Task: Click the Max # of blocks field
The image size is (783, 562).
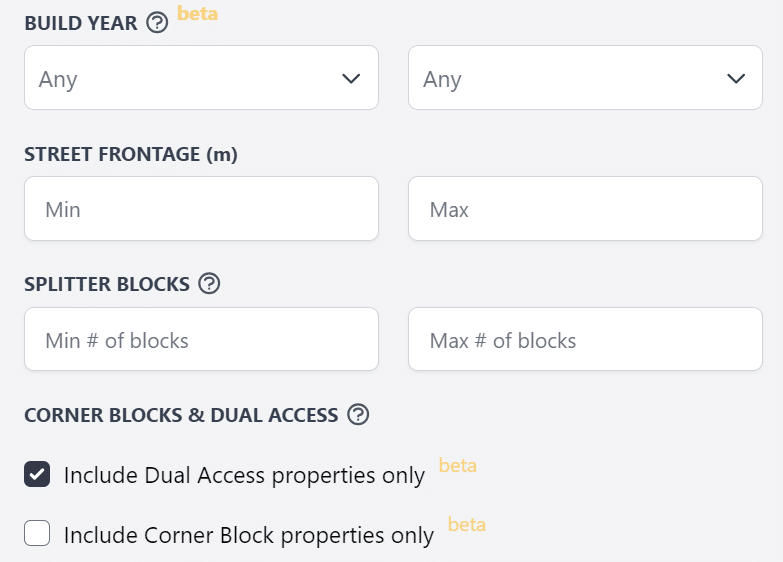Action: point(585,339)
